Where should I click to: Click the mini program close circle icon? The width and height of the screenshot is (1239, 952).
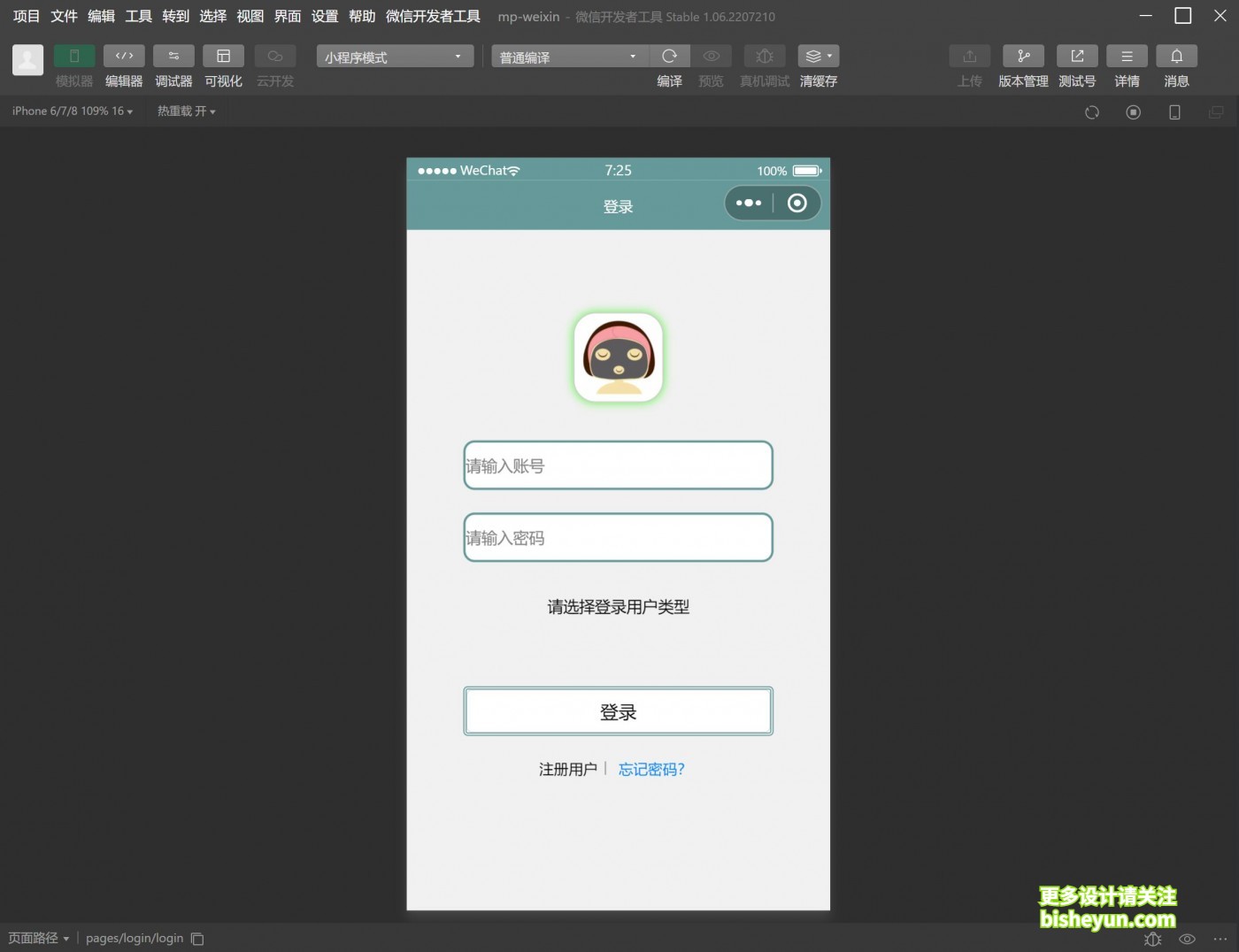click(x=797, y=203)
